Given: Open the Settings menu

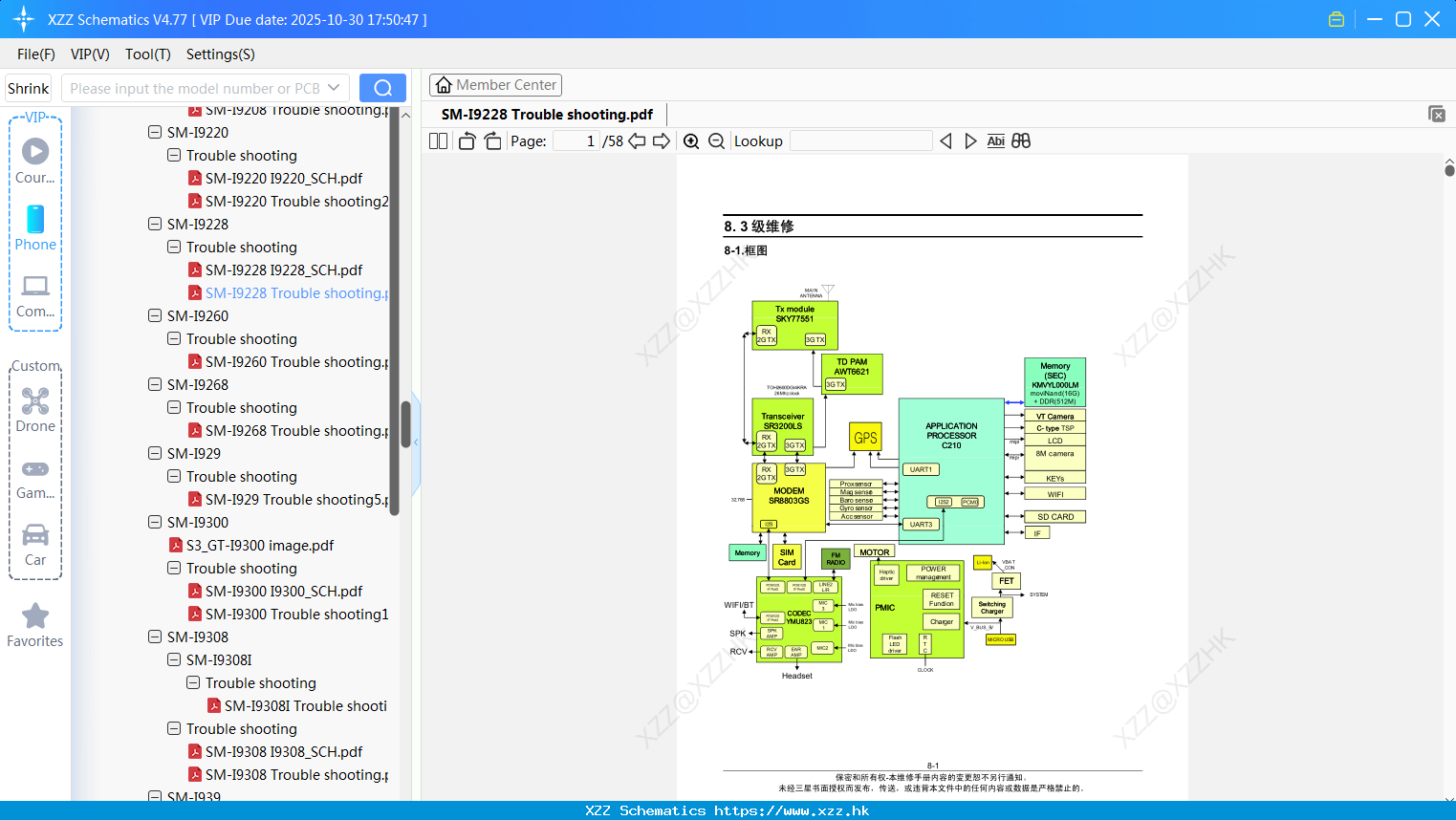Looking at the screenshot, I should click(220, 54).
